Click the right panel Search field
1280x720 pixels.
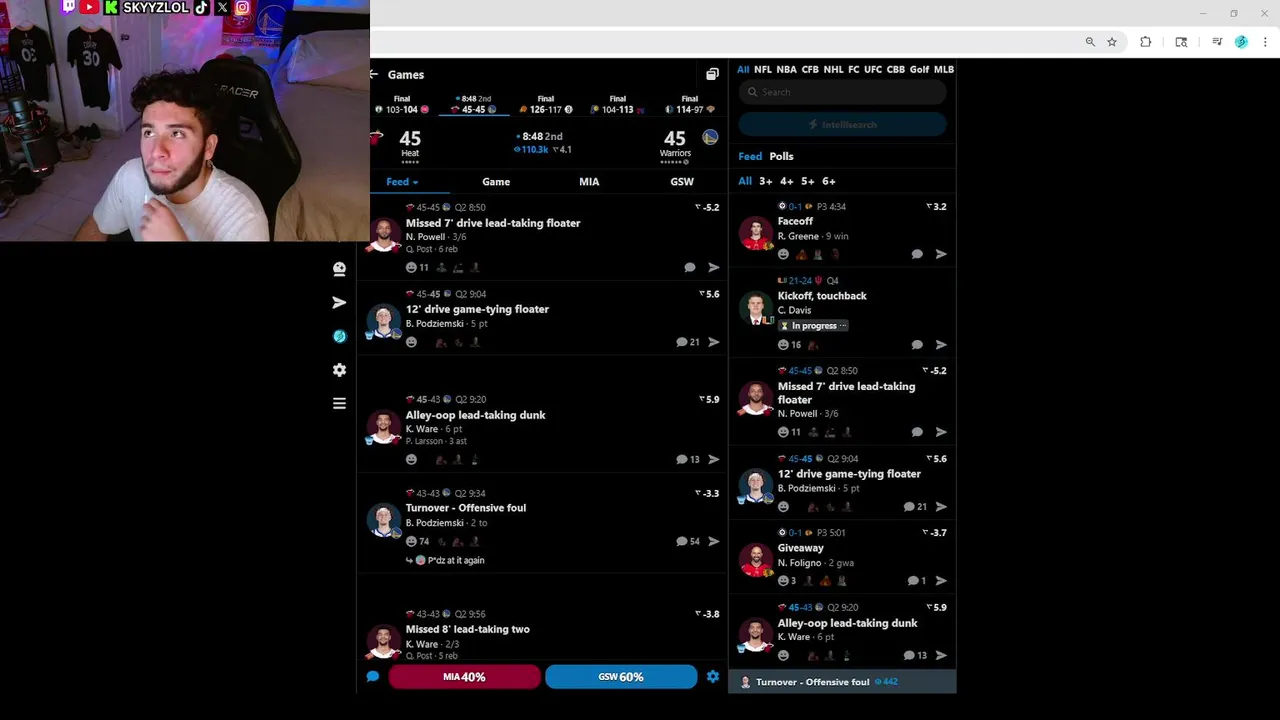(x=842, y=92)
